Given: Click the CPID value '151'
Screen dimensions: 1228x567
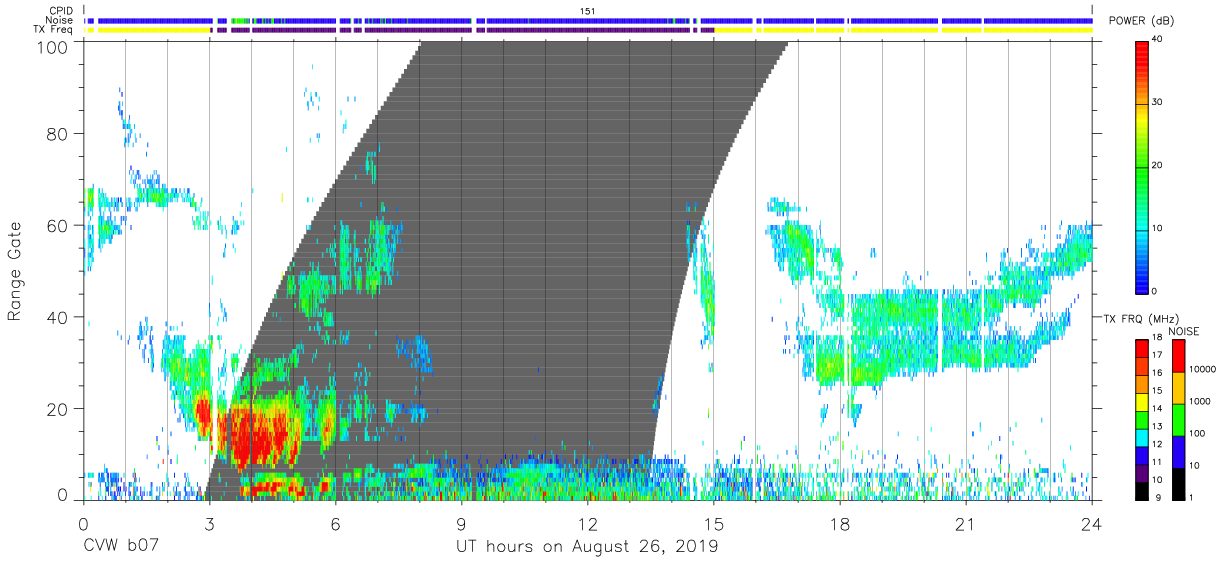Looking at the screenshot, I should pos(588,11).
